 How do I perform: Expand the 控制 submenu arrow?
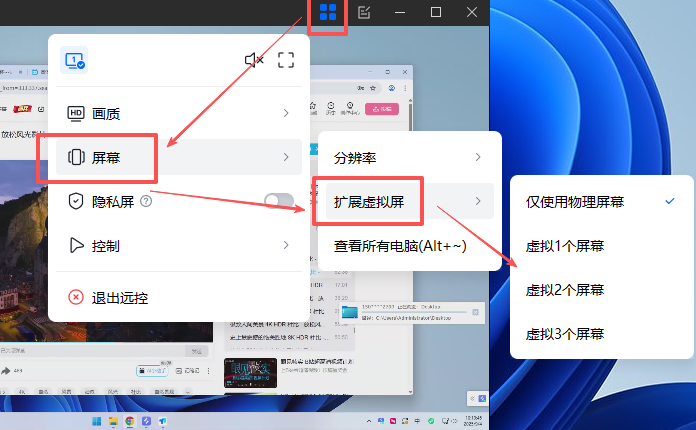pos(286,245)
